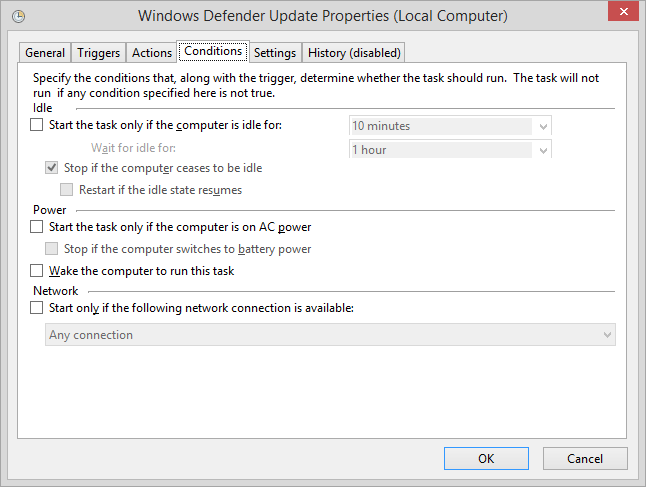The height and width of the screenshot is (487, 646).
Task: Click the 'Specify the conditions' description text
Action: coord(316,85)
